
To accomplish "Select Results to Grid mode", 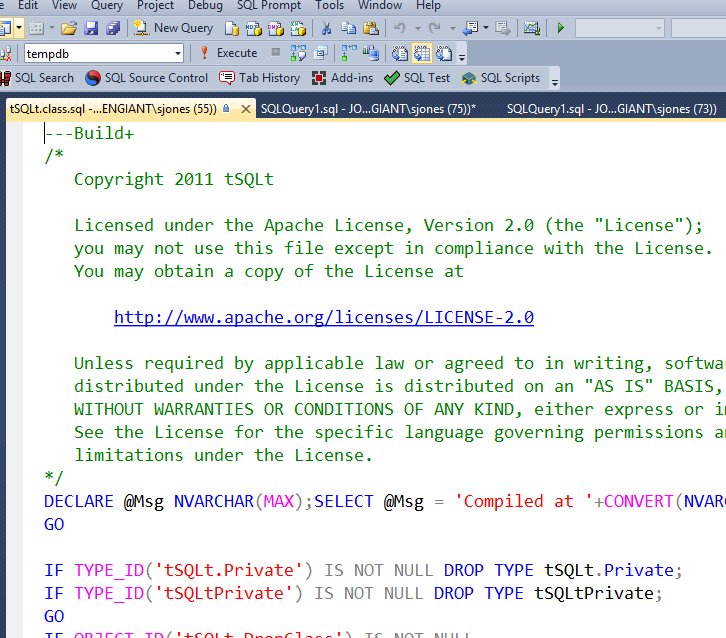I will tap(422, 53).
